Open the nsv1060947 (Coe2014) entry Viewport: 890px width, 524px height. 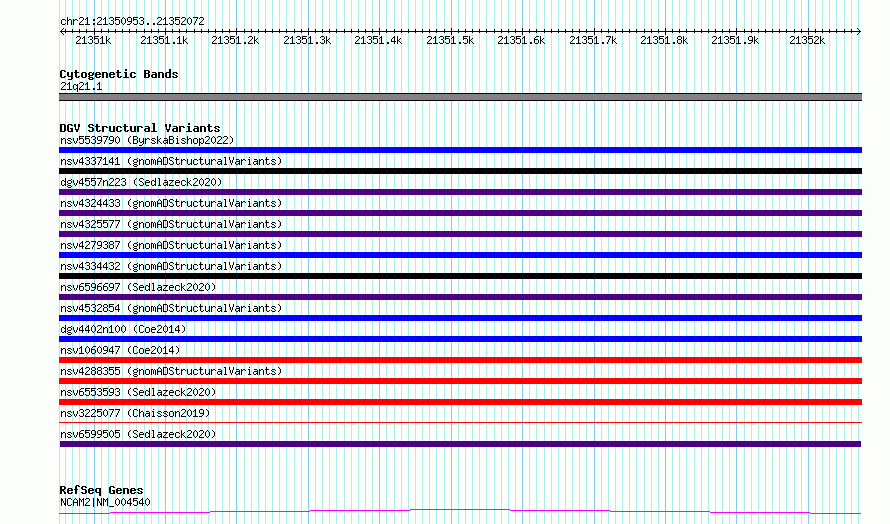click(120, 350)
